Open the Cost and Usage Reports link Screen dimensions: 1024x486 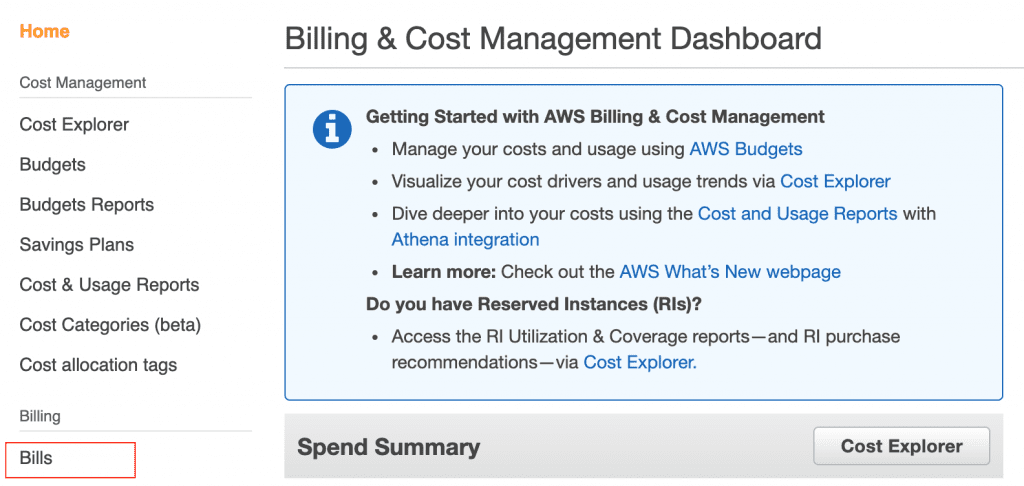pos(797,214)
